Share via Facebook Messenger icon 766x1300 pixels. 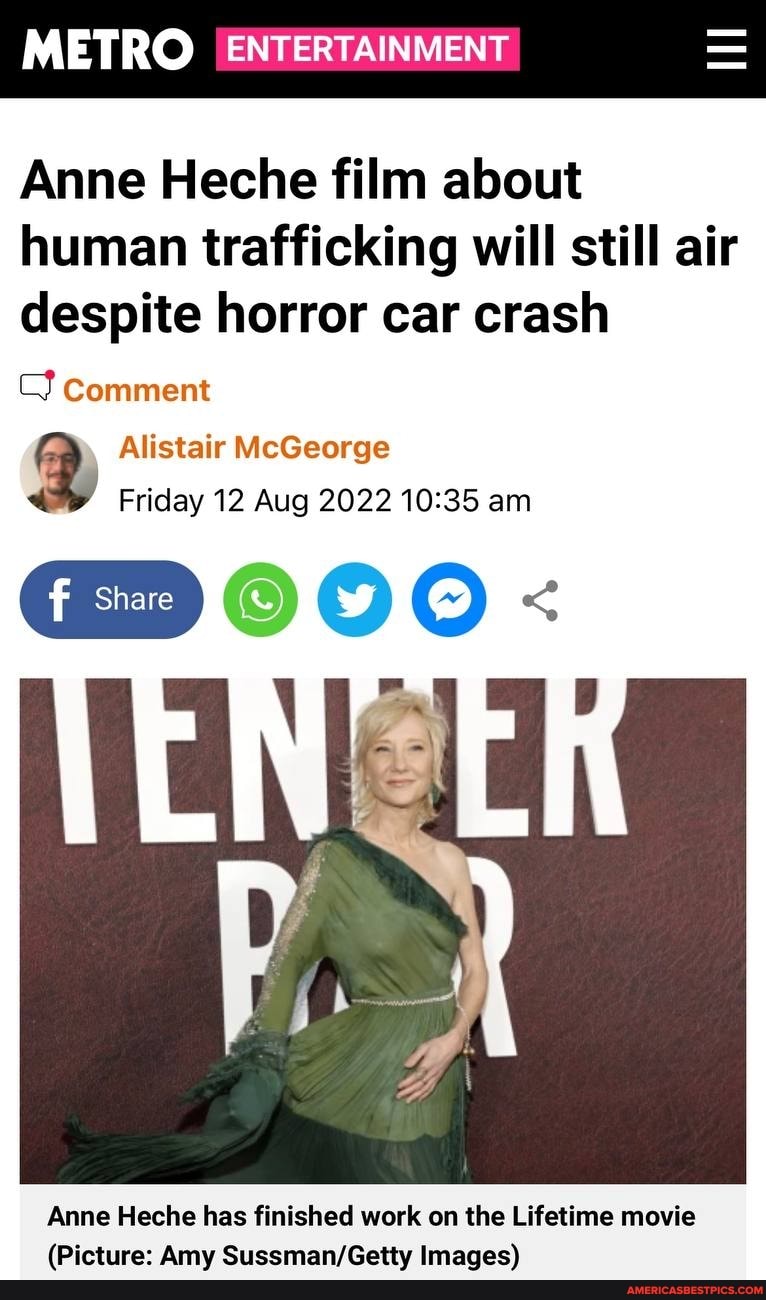449,600
